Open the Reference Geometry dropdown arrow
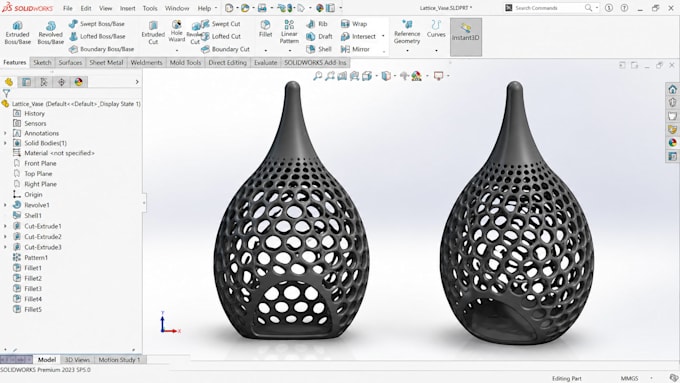The image size is (680, 383). point(407,51)
